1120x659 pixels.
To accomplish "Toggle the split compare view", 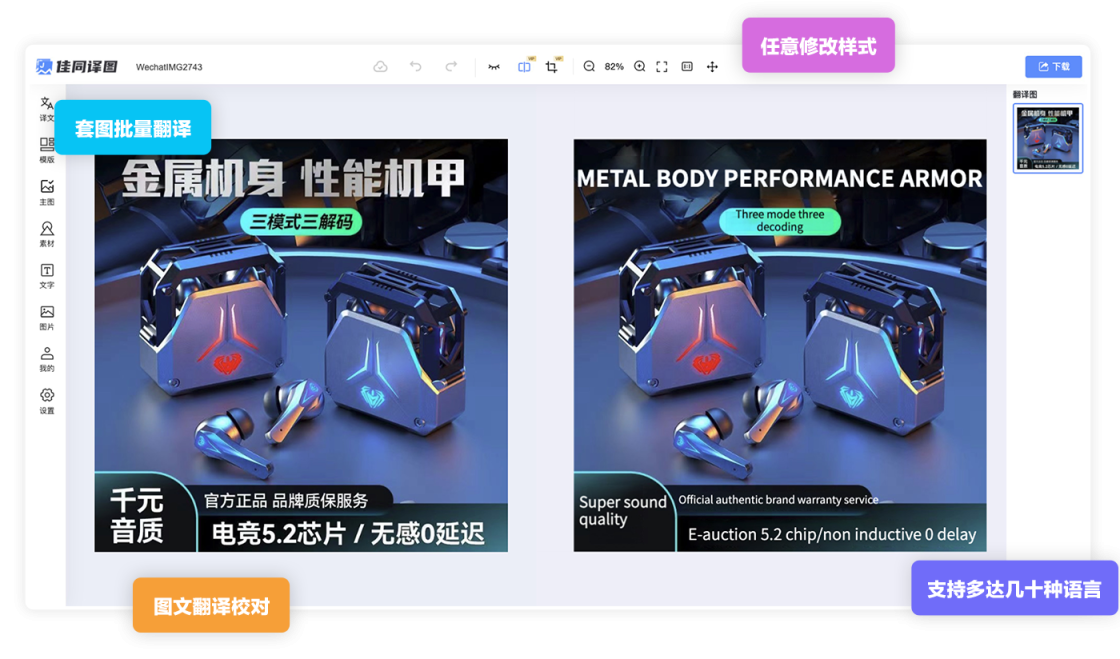I will (524, 67).
